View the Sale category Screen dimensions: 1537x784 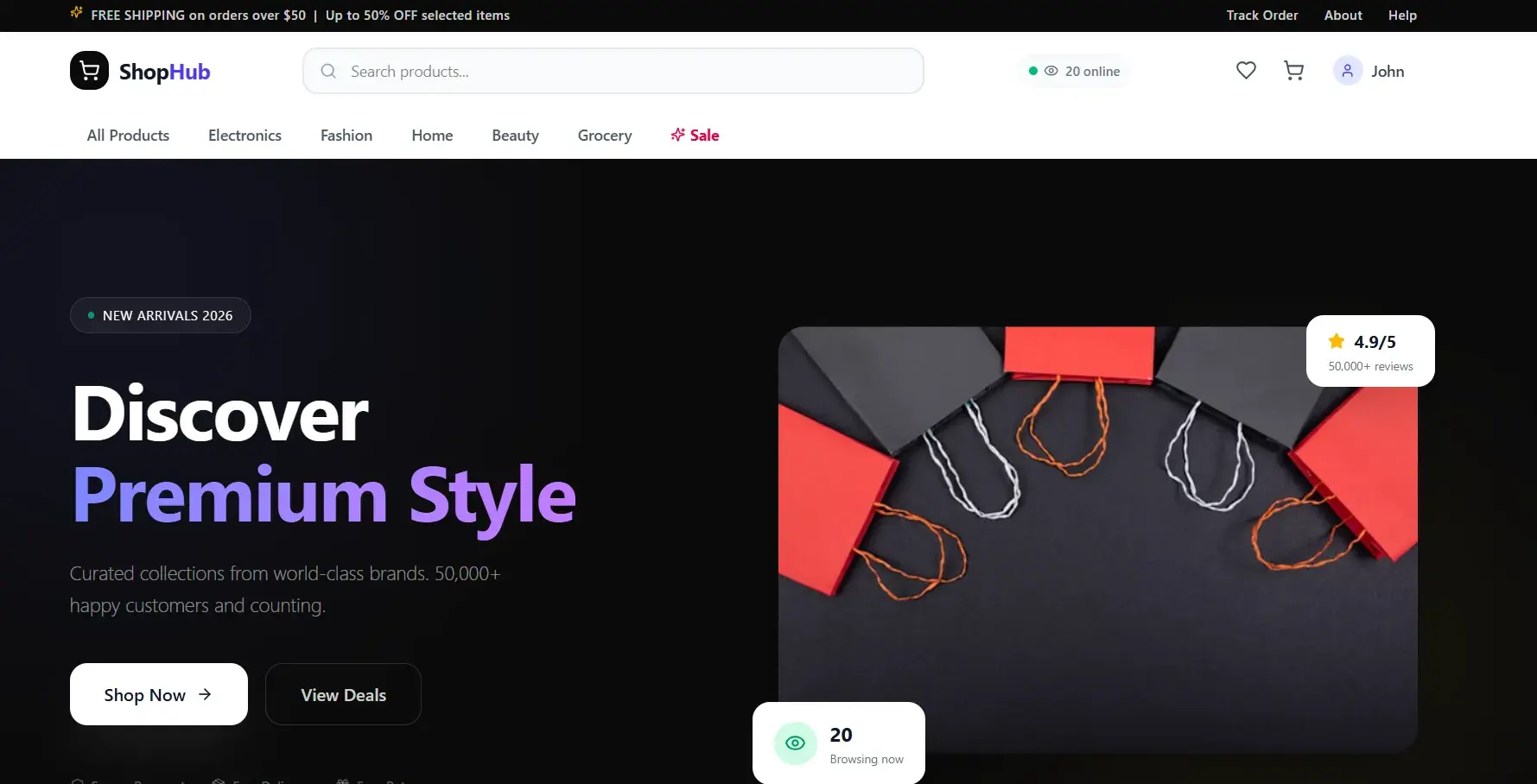coord(695,135)
